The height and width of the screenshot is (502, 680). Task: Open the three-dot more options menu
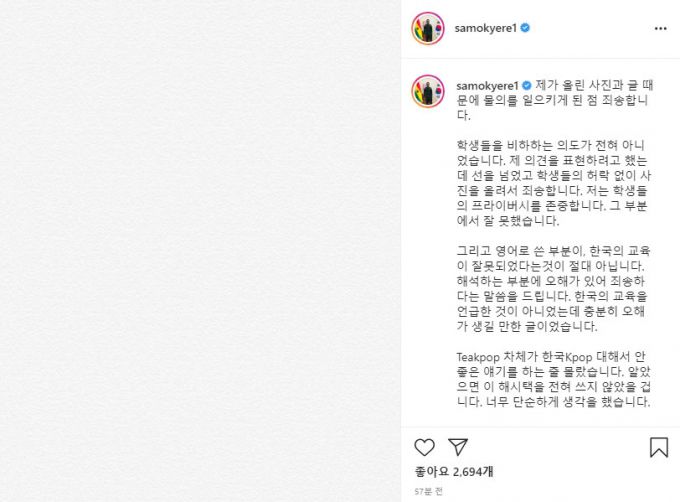pyautogui.click(x=660, y=29)
